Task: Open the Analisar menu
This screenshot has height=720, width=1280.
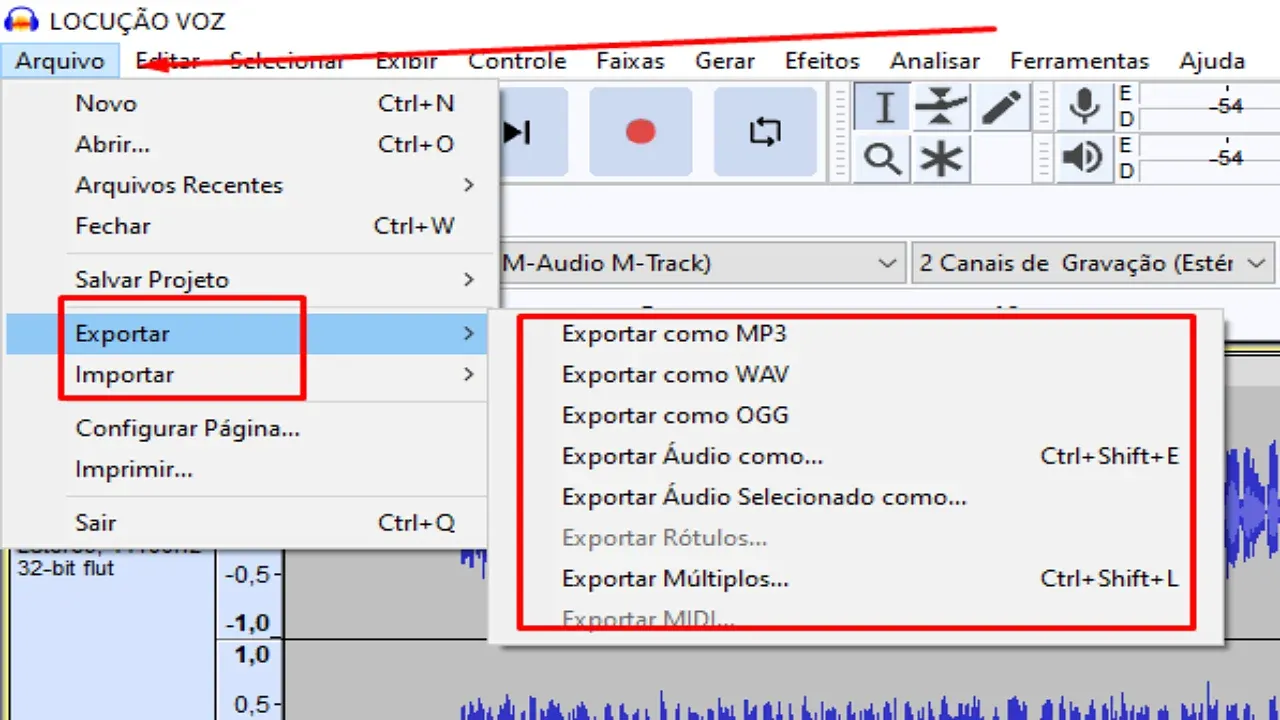Action: pos(935,61)
